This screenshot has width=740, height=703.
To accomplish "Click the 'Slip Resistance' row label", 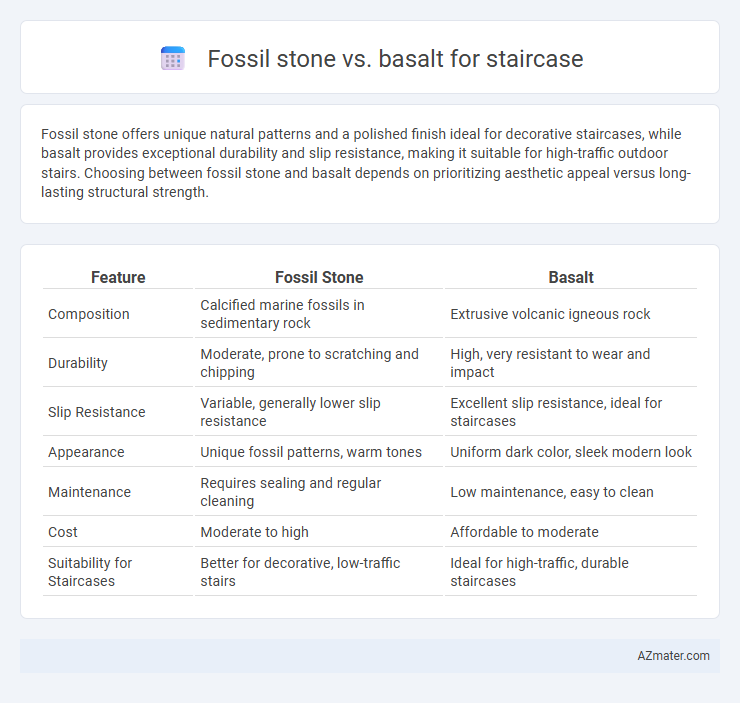I will pyautogui.click(x=97, y=412).
